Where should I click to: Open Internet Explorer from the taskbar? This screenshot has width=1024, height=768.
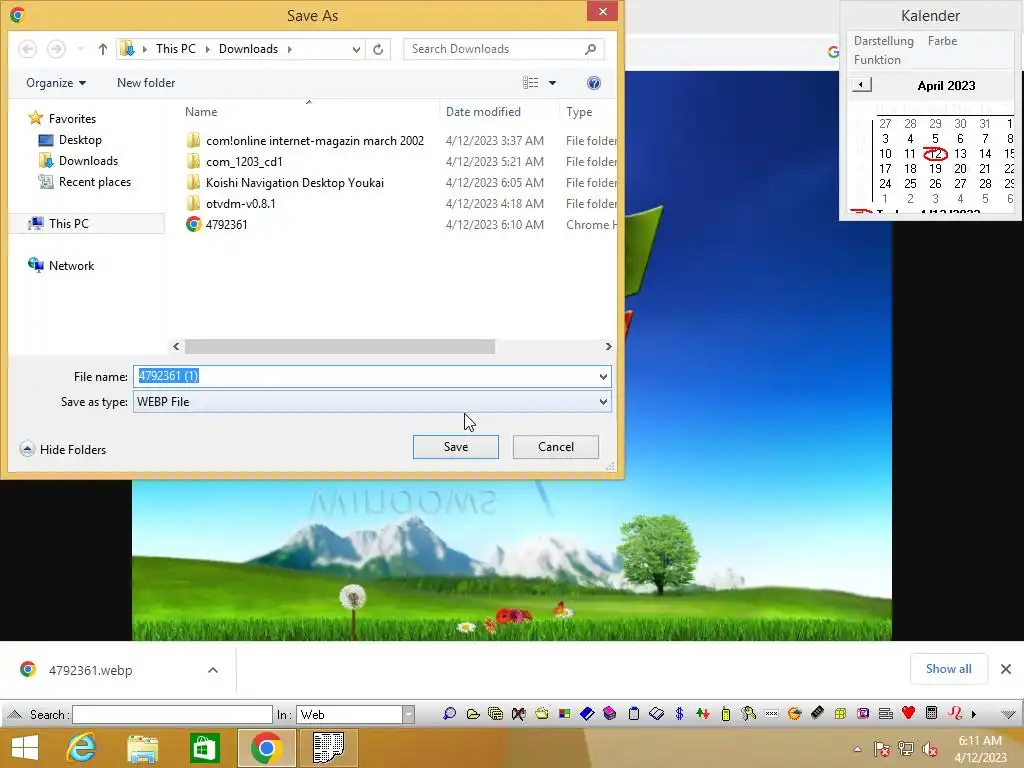click(82, 747)
